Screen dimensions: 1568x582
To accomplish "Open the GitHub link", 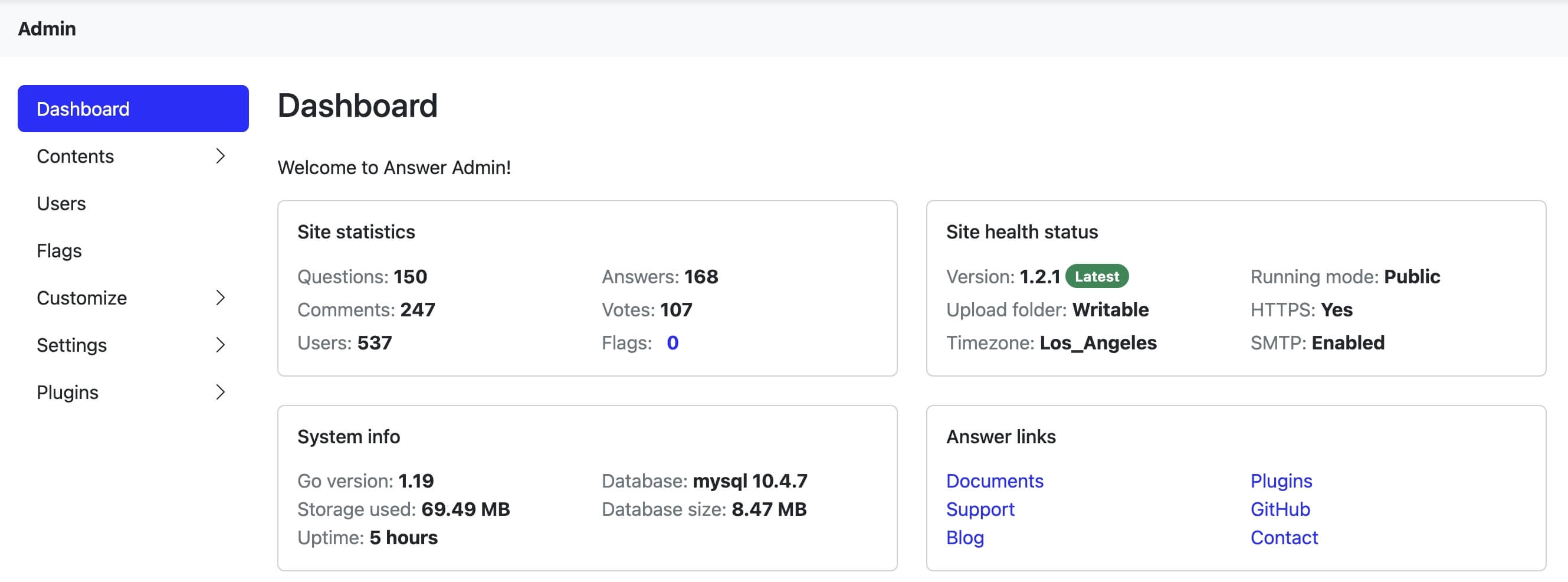I will 1280,509.
